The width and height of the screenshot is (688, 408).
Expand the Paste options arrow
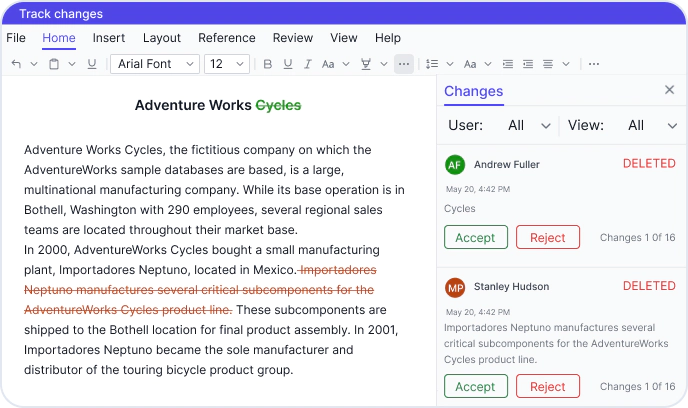pyautogui.click(x=72, y=64)
